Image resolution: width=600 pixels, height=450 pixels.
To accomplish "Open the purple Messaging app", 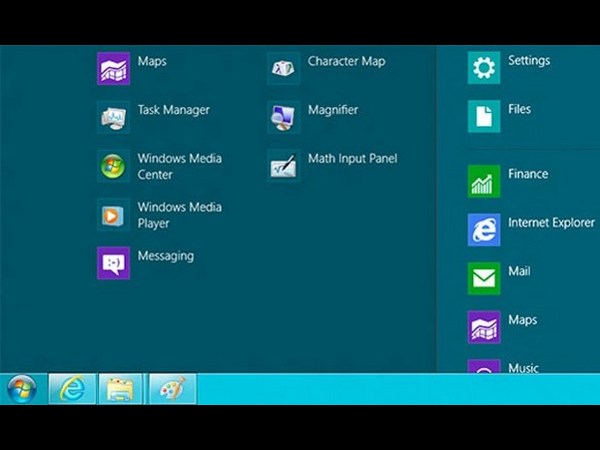I will pyautogui.click(x=113, y=263).
